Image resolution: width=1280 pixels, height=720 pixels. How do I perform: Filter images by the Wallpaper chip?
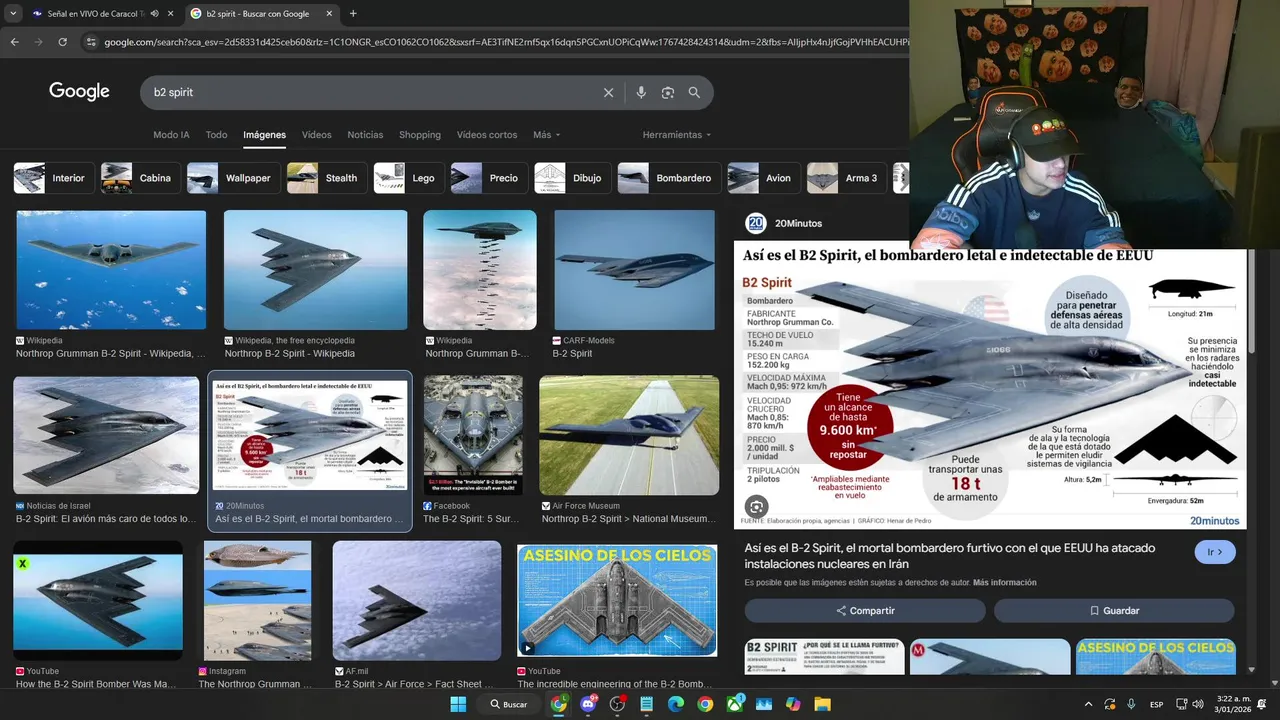[234, 178]
